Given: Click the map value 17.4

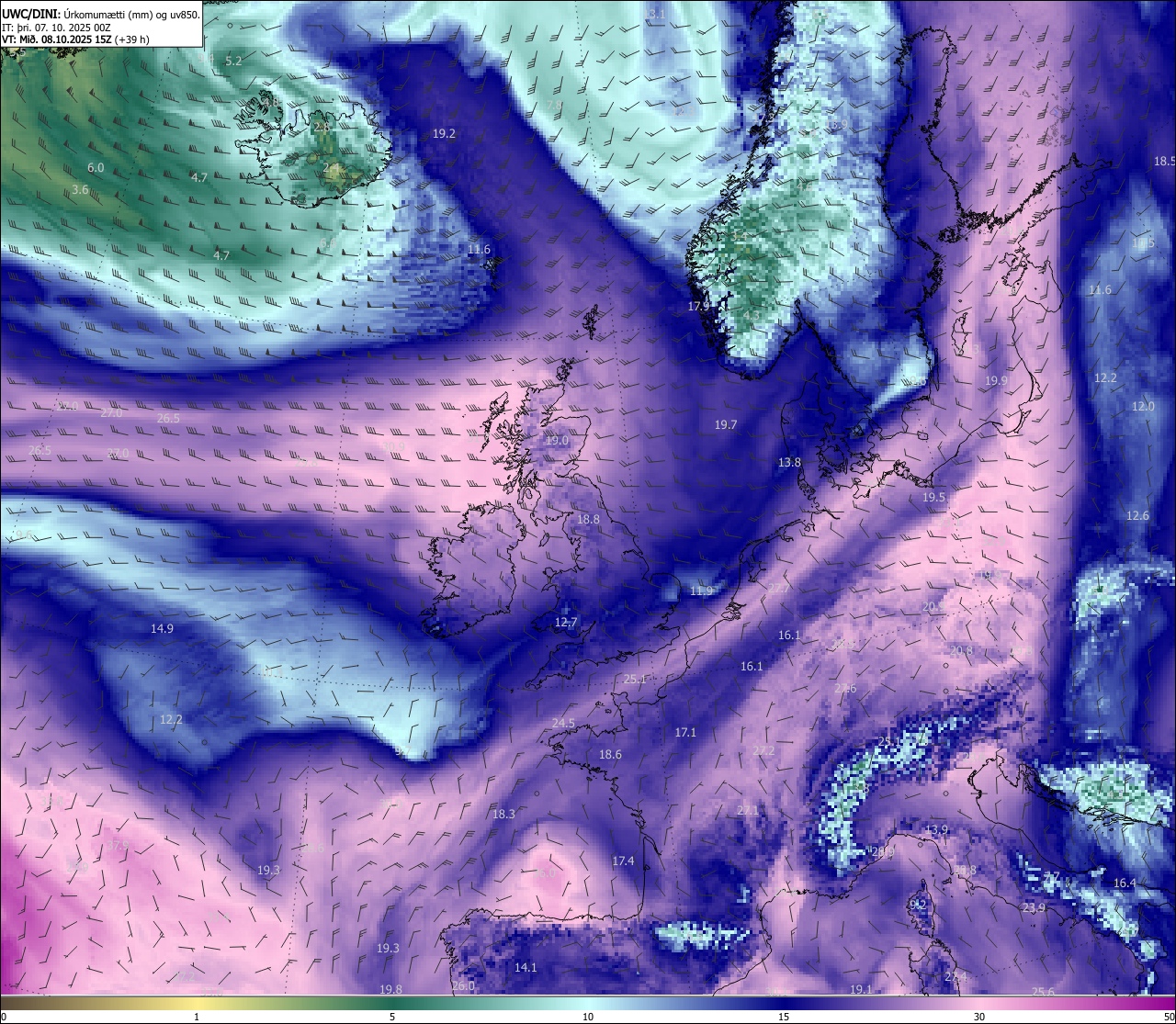Looking at the screenshot, I should click(623, 861).
